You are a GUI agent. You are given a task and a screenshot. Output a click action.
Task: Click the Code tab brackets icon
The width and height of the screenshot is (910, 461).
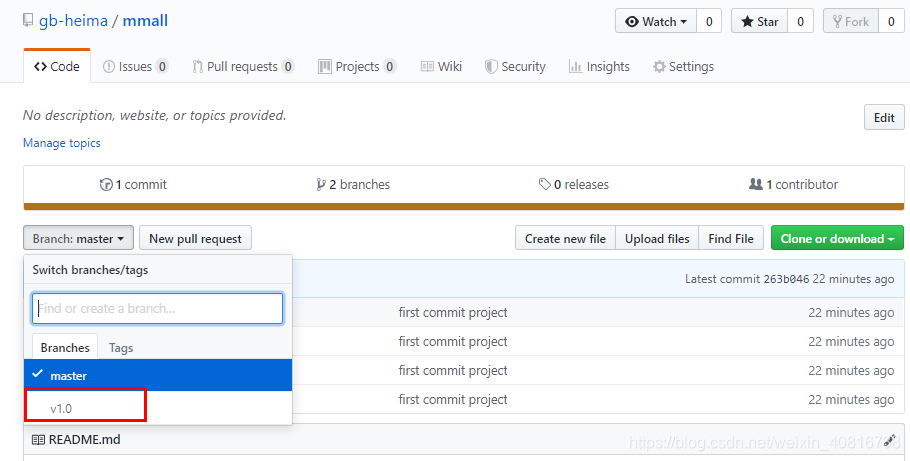click(40, 67)
